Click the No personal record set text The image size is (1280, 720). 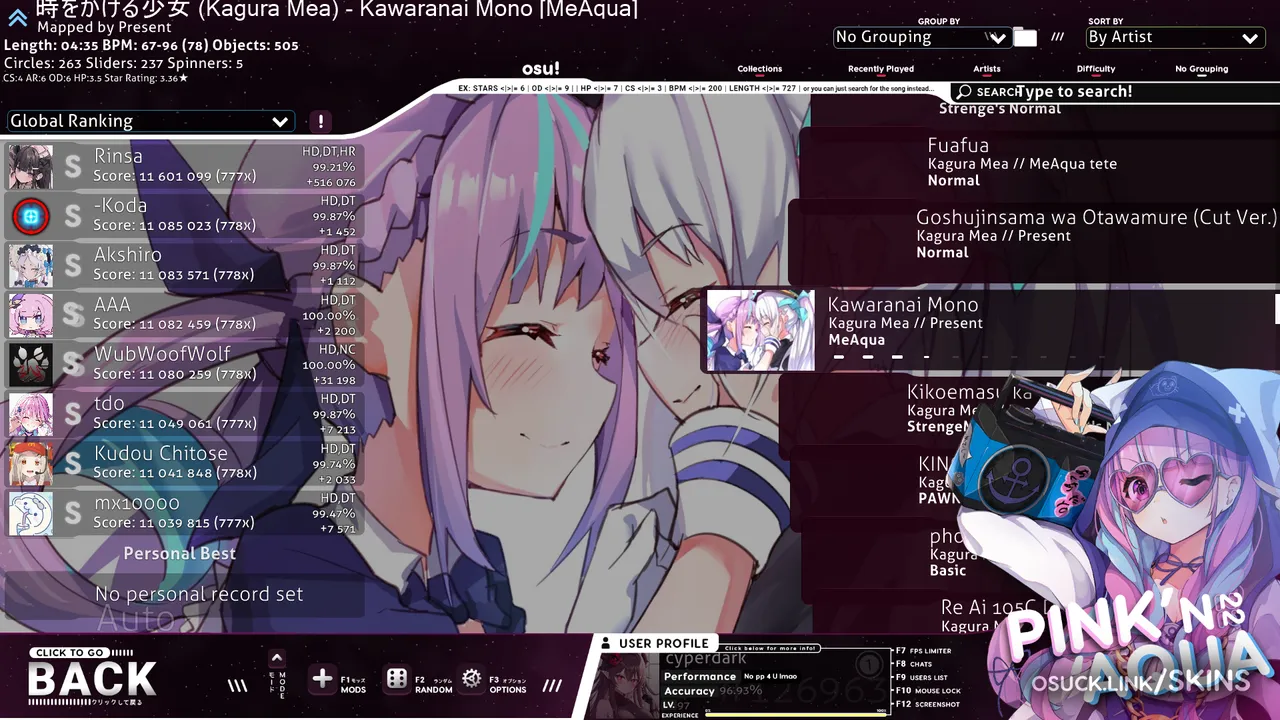pos(199,594)
